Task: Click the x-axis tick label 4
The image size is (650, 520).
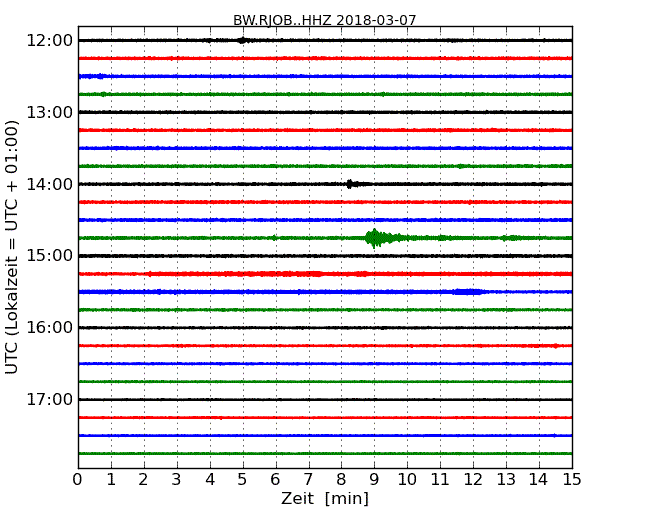Action: pos(210,479)
